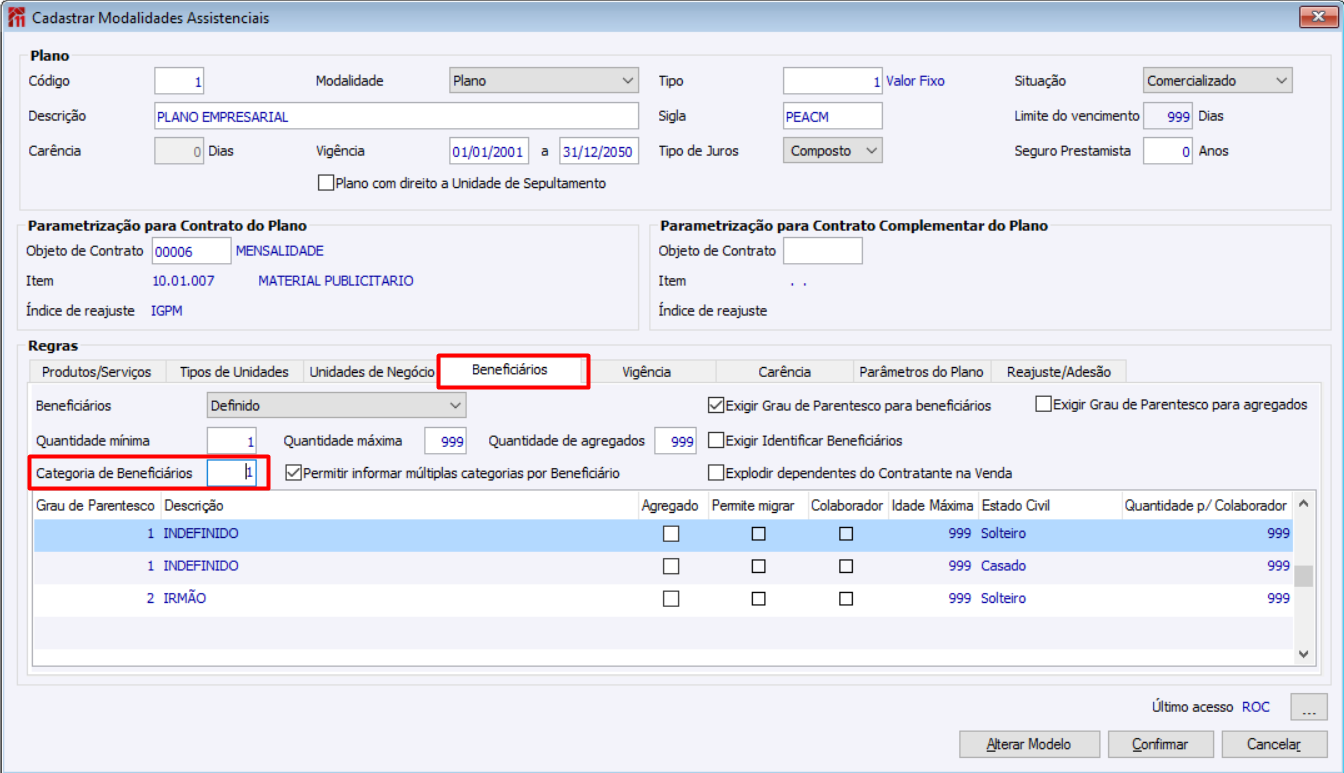Click the Confirmar button
Screen dimensions: 1344x773
(x=1160, y=744)
